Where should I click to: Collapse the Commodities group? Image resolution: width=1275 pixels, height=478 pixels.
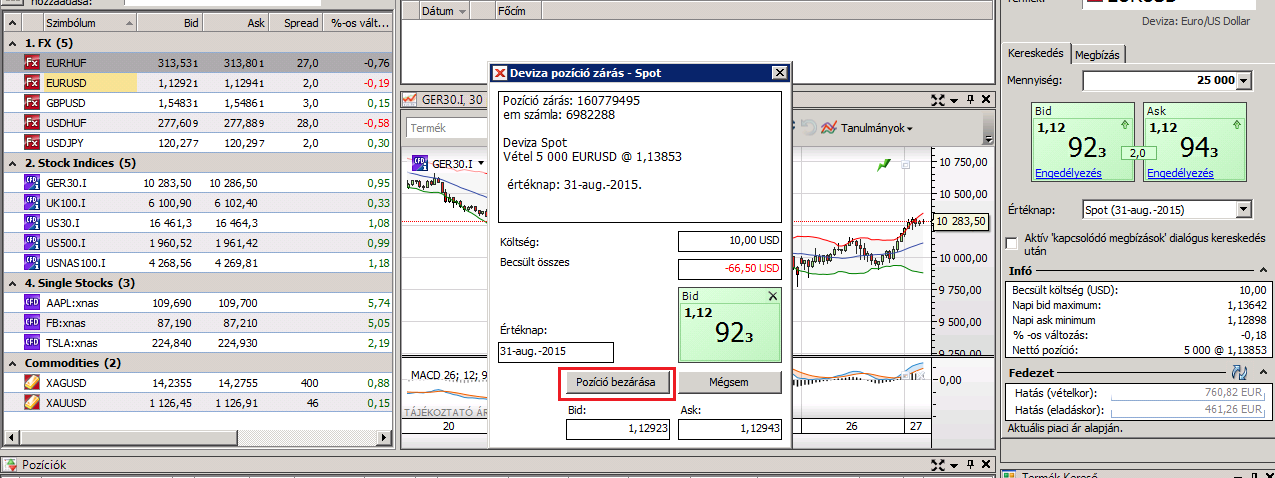coord(10,363)
